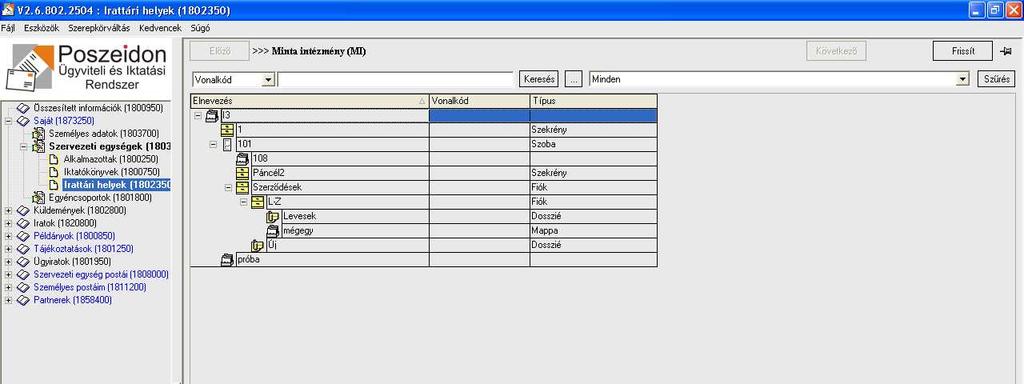
Task: Sort by the Elnevezés column header
Action: (x=310, y=101)
